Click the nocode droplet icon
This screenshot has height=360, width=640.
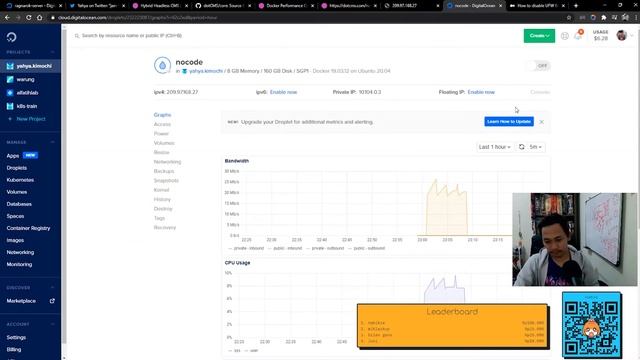[x=162, y=65]
